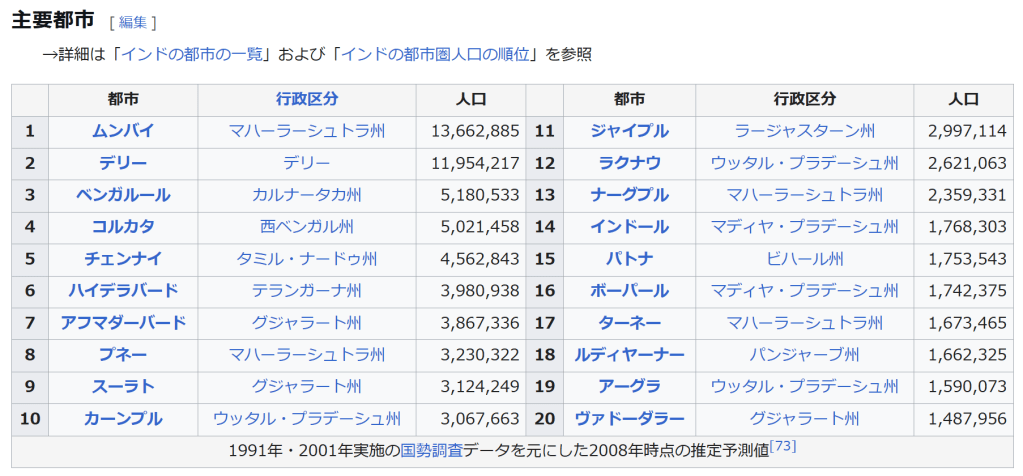Image resolution: width=1023 pixels, height=476 pixels.
Task: Open the ハイデラバード city link
Action: click(123, 291)
